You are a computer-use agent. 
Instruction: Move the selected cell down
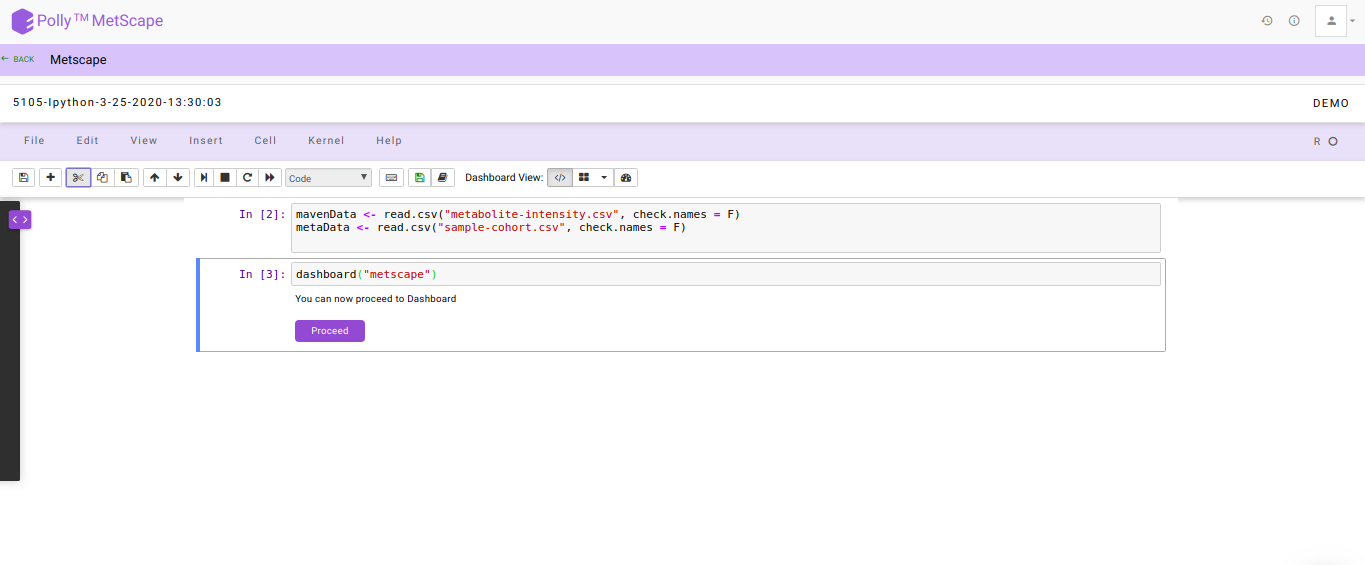point(178,177)
